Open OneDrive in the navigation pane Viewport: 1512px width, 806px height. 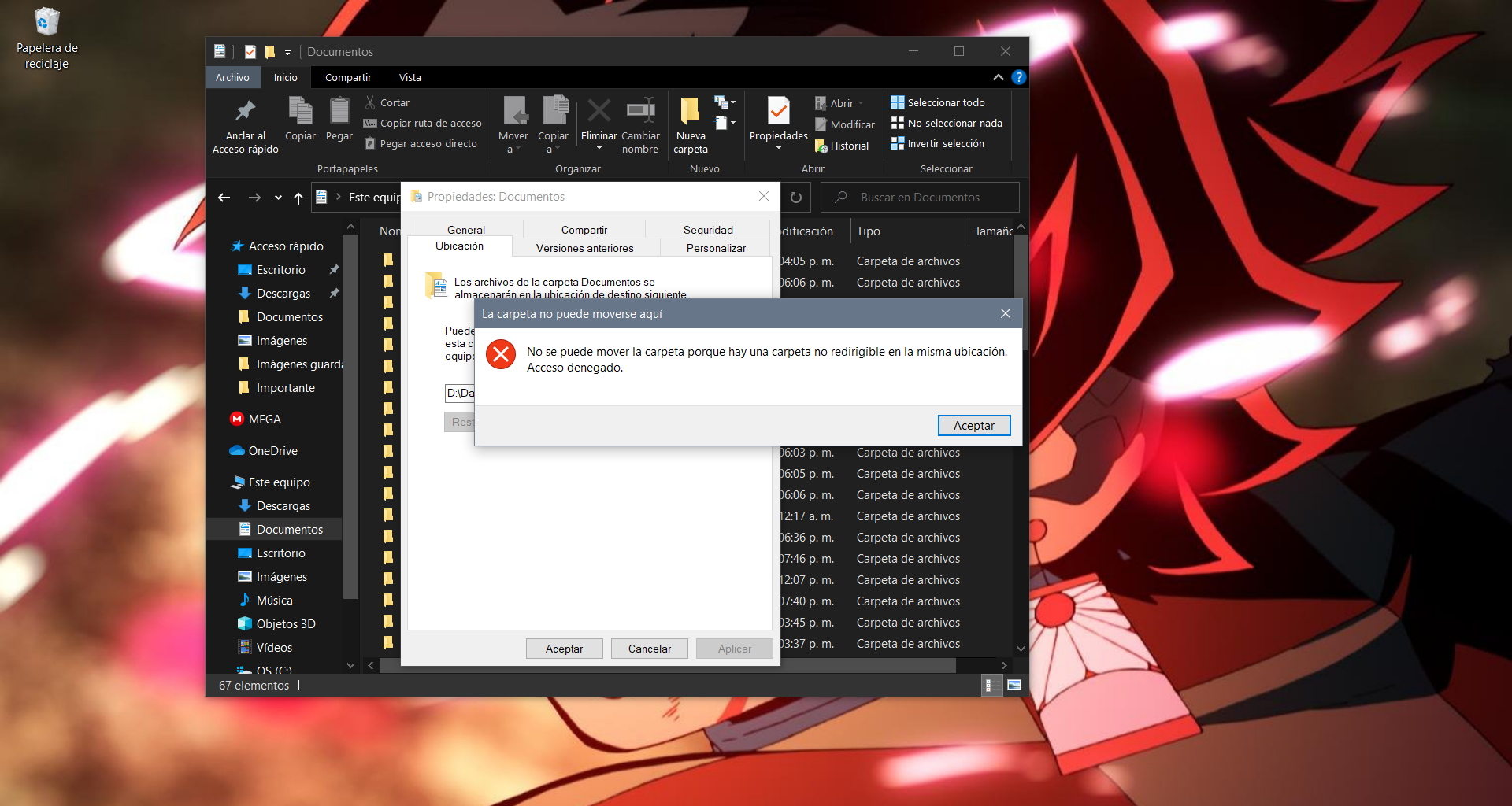(264, 451)
